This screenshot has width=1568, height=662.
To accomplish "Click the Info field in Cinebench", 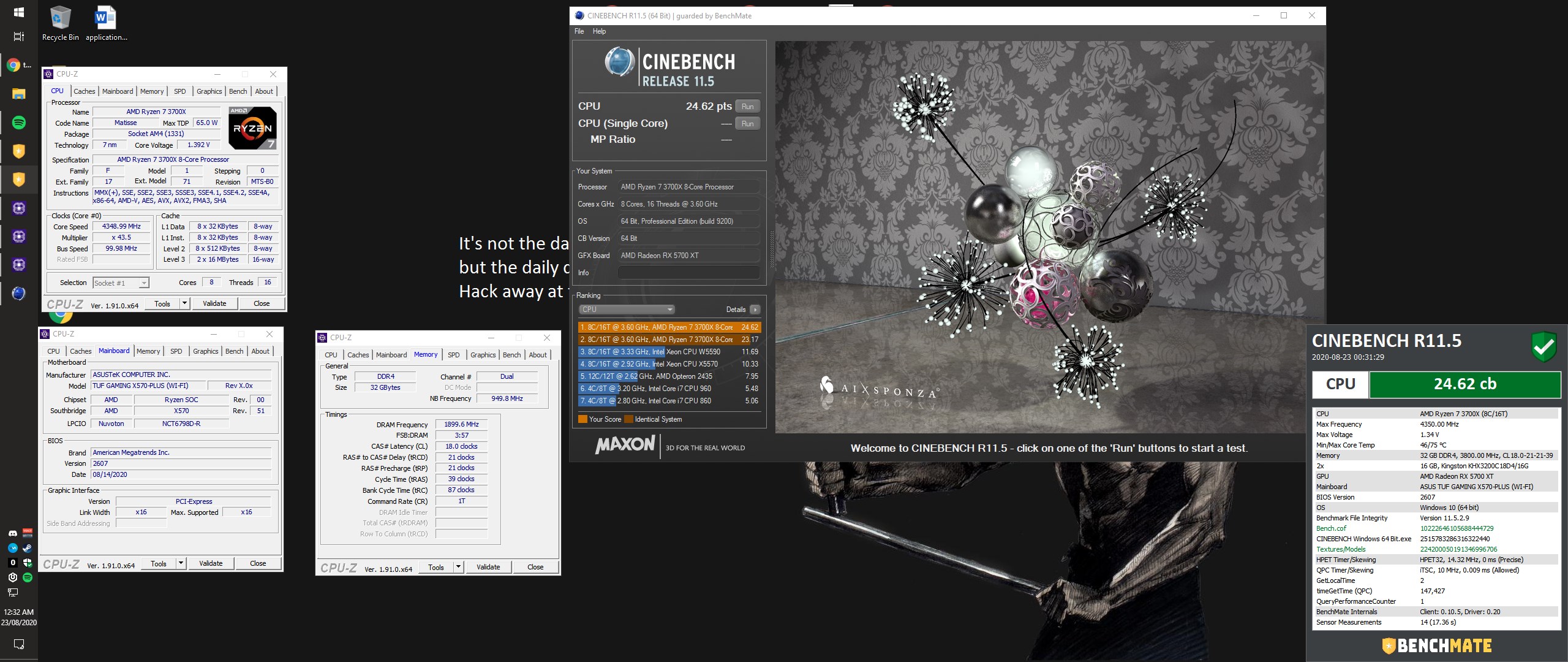I will click(x=688, y=273).
